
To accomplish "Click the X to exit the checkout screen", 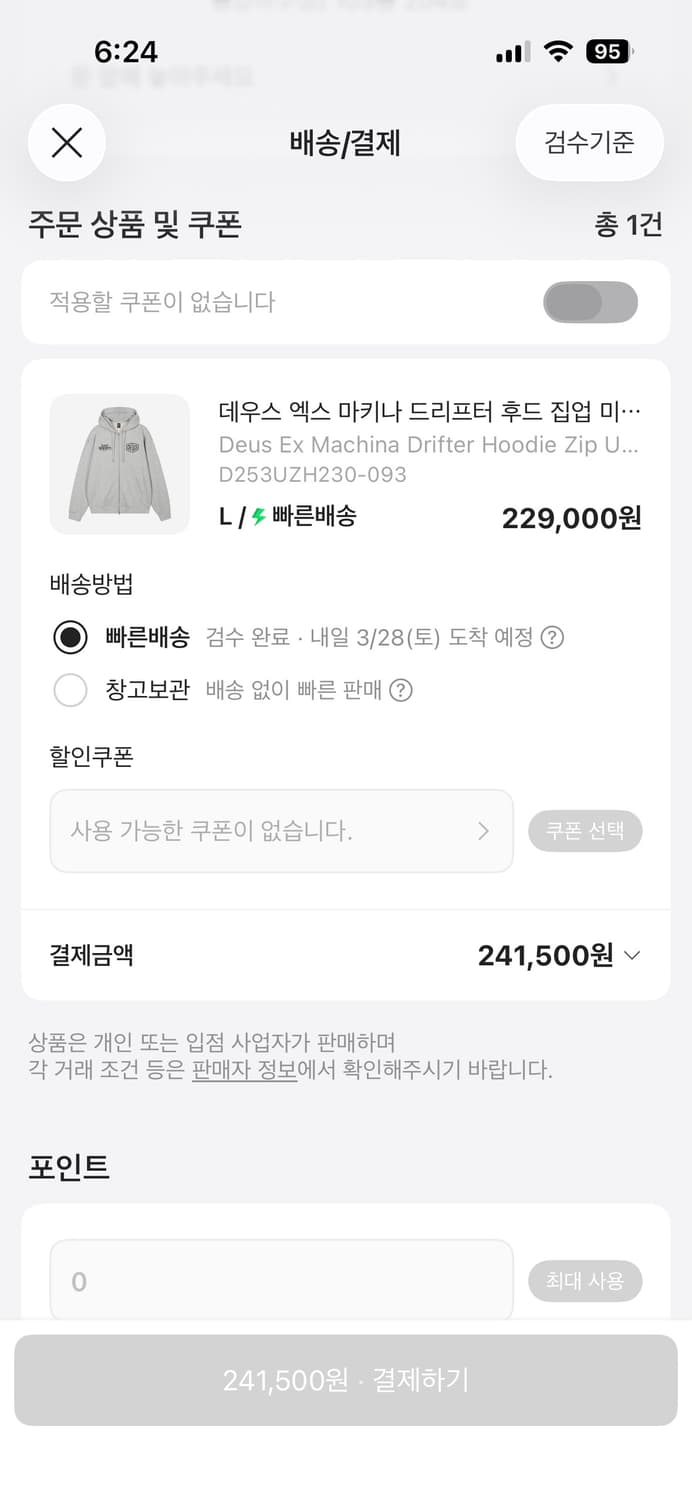I will (x=67, y=142).
